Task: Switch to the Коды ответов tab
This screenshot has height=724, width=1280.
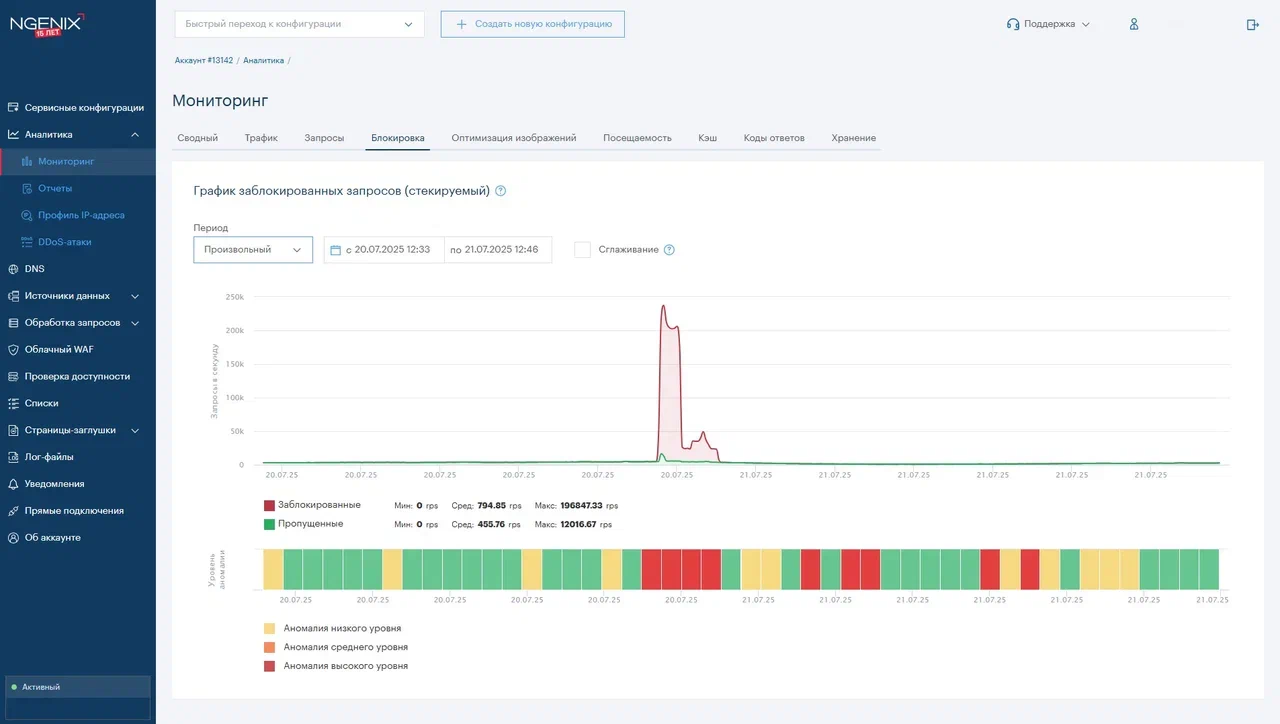Action: pos(773,138)
